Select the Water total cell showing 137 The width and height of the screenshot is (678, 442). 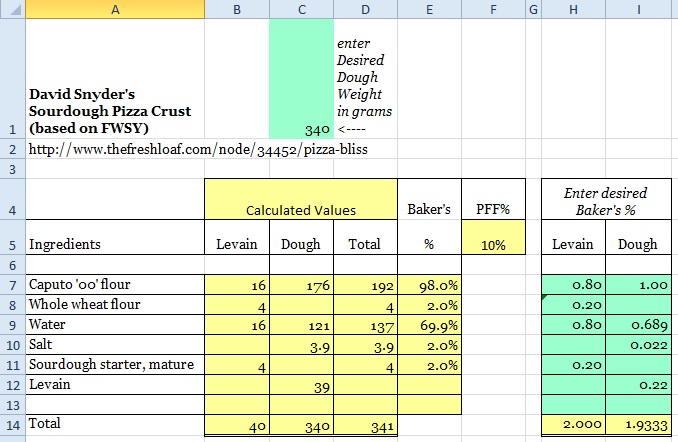pos(366,325)
